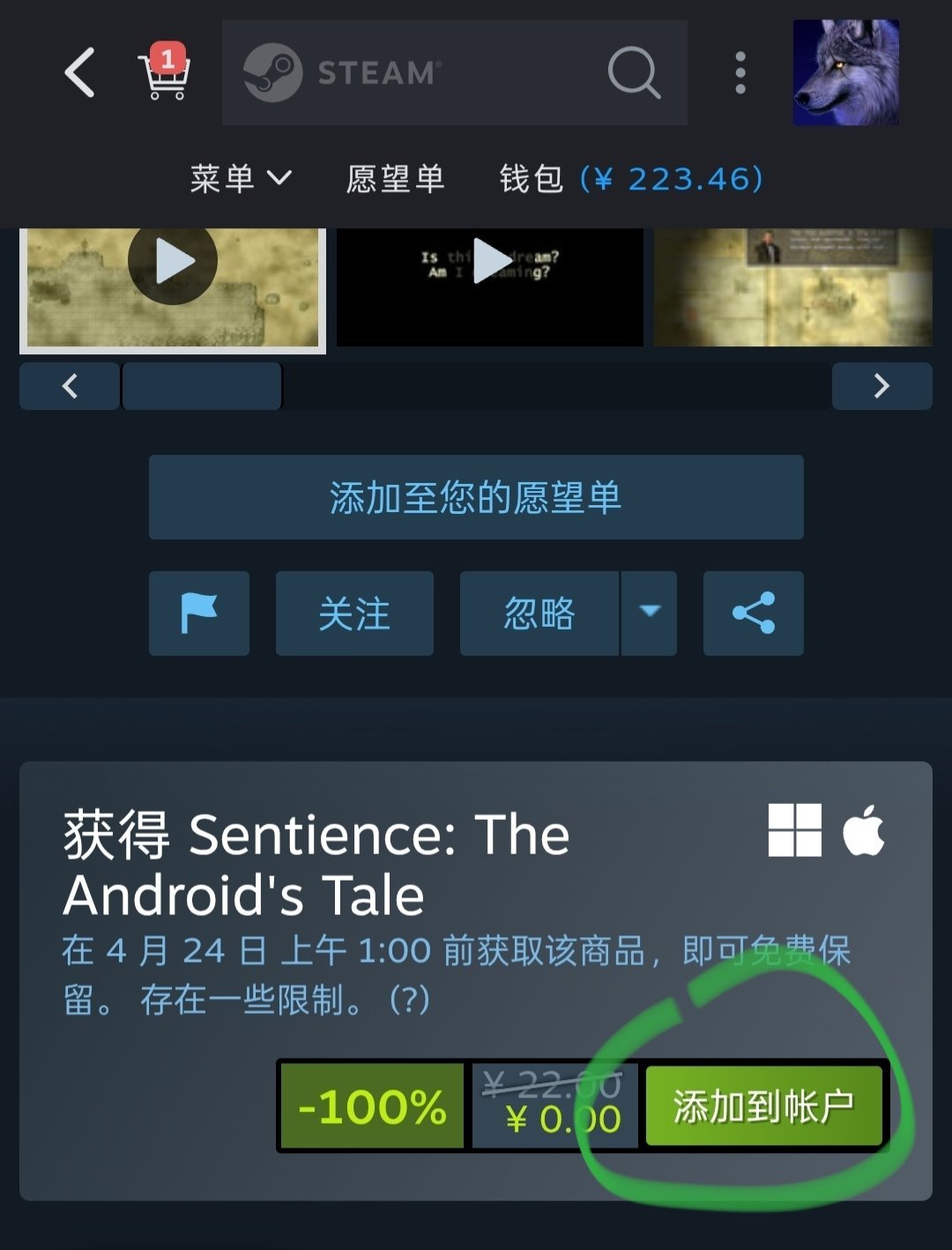
Task: Click the media carousel scrollbar handle
Action: pos(202,386)
